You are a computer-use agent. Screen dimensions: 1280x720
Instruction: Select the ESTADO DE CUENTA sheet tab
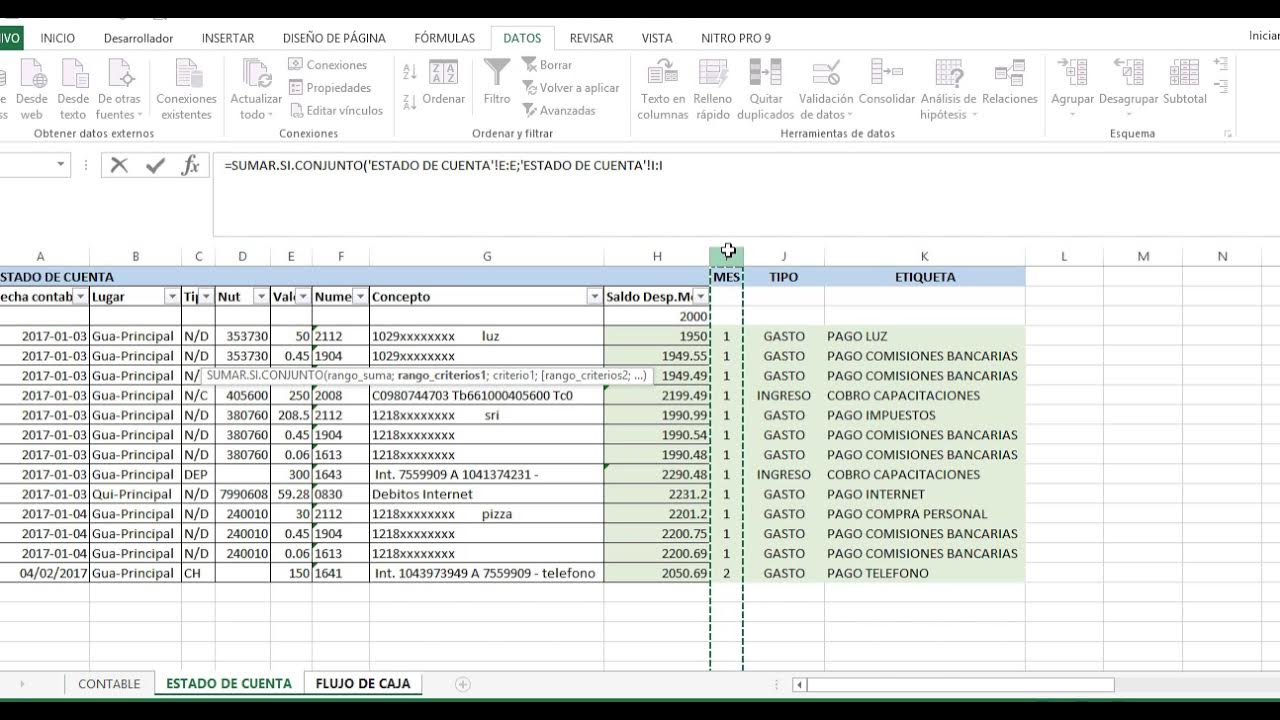point(229,684)
